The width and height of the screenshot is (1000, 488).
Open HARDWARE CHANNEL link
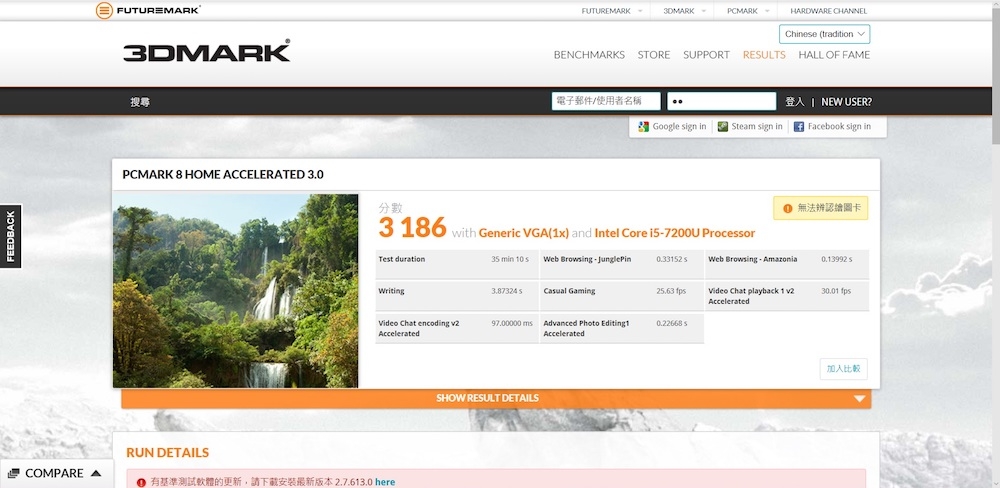pyautogui.click(x=828, y=11)
